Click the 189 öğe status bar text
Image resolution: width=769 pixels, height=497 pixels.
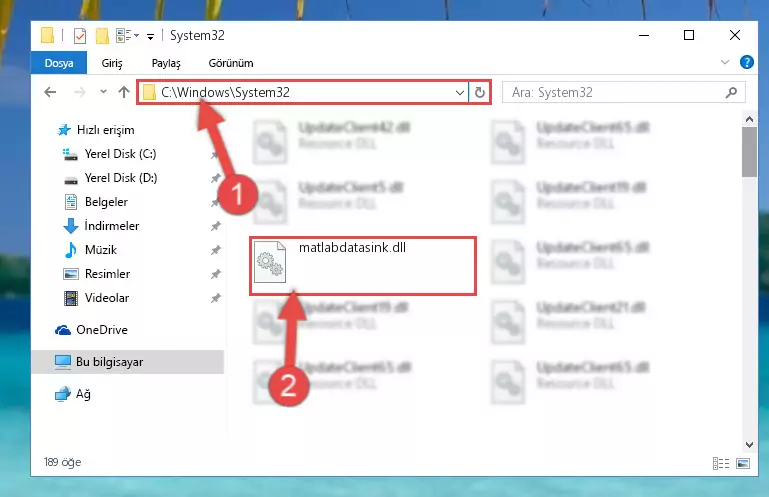(x=62, y=462)
